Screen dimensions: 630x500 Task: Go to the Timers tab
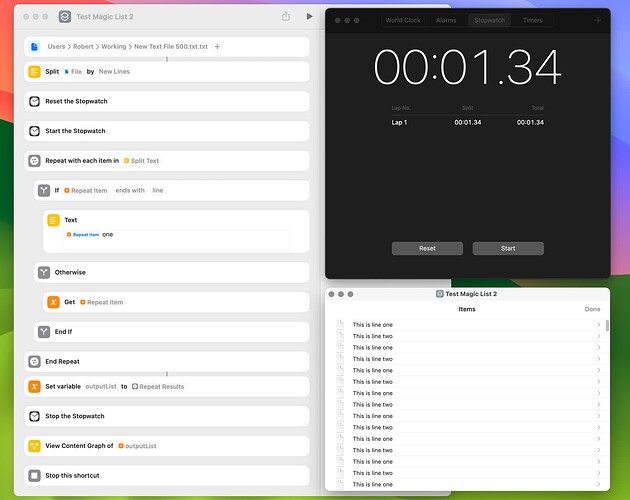pos(533,20)
